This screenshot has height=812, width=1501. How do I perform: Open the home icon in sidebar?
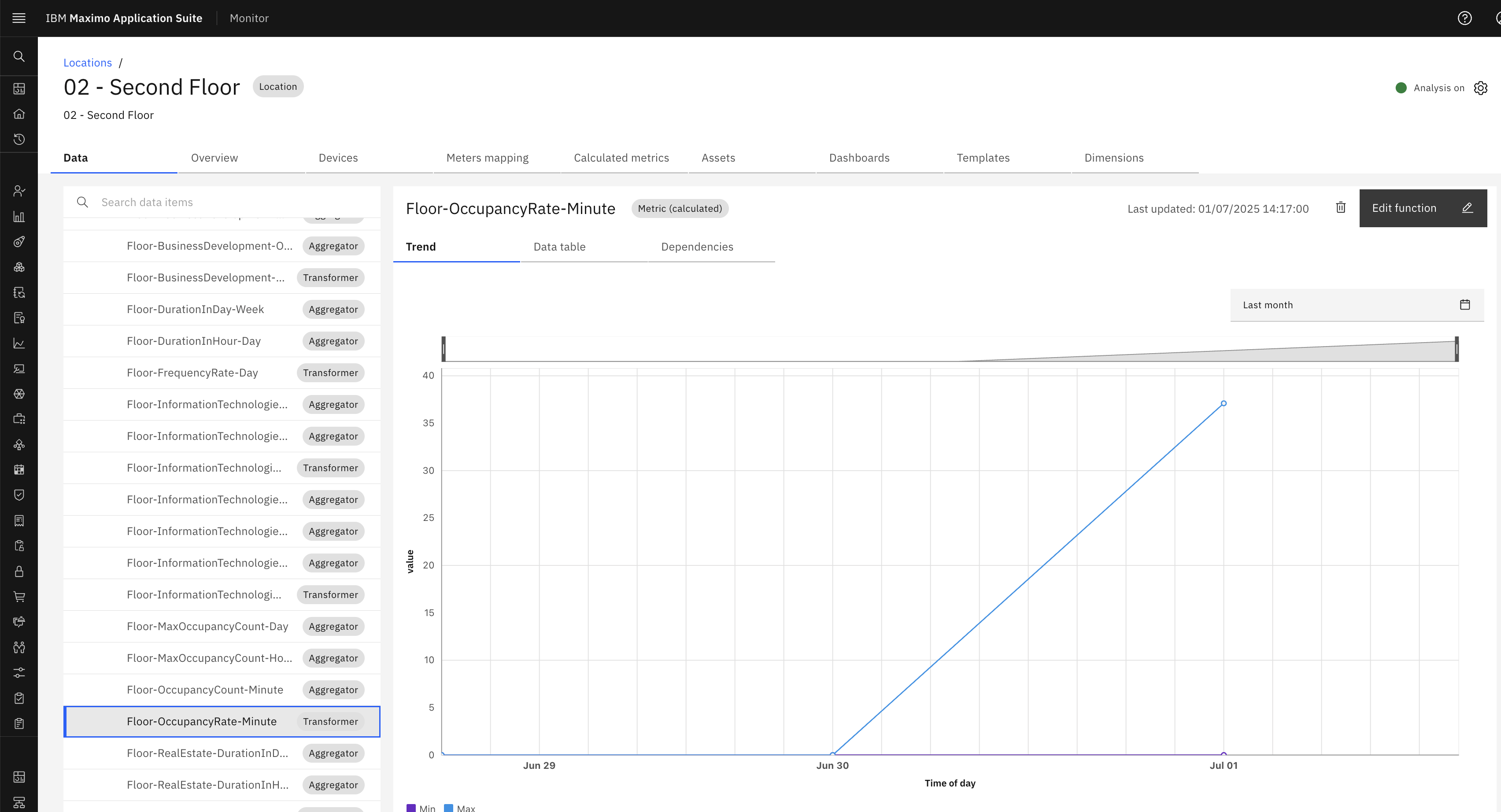tap(18, 114)
